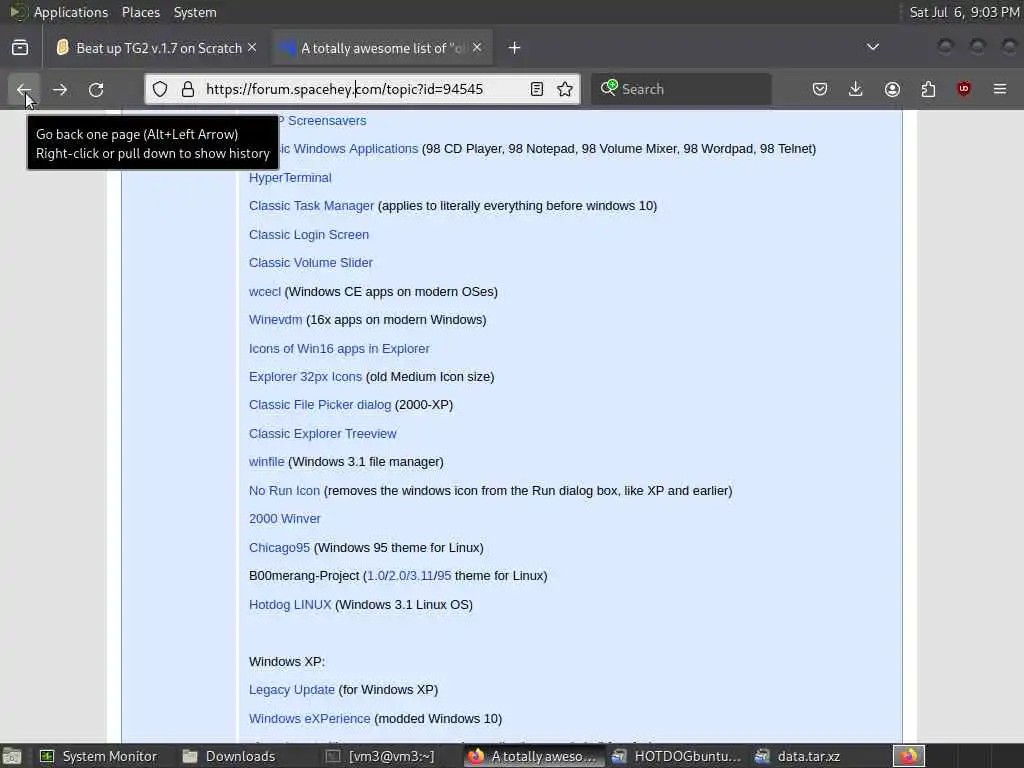Follow the Hotdog LINUX link
The width and height of the screenshot is (1024, 768).
pyautogui.click(x=290, y=605)
